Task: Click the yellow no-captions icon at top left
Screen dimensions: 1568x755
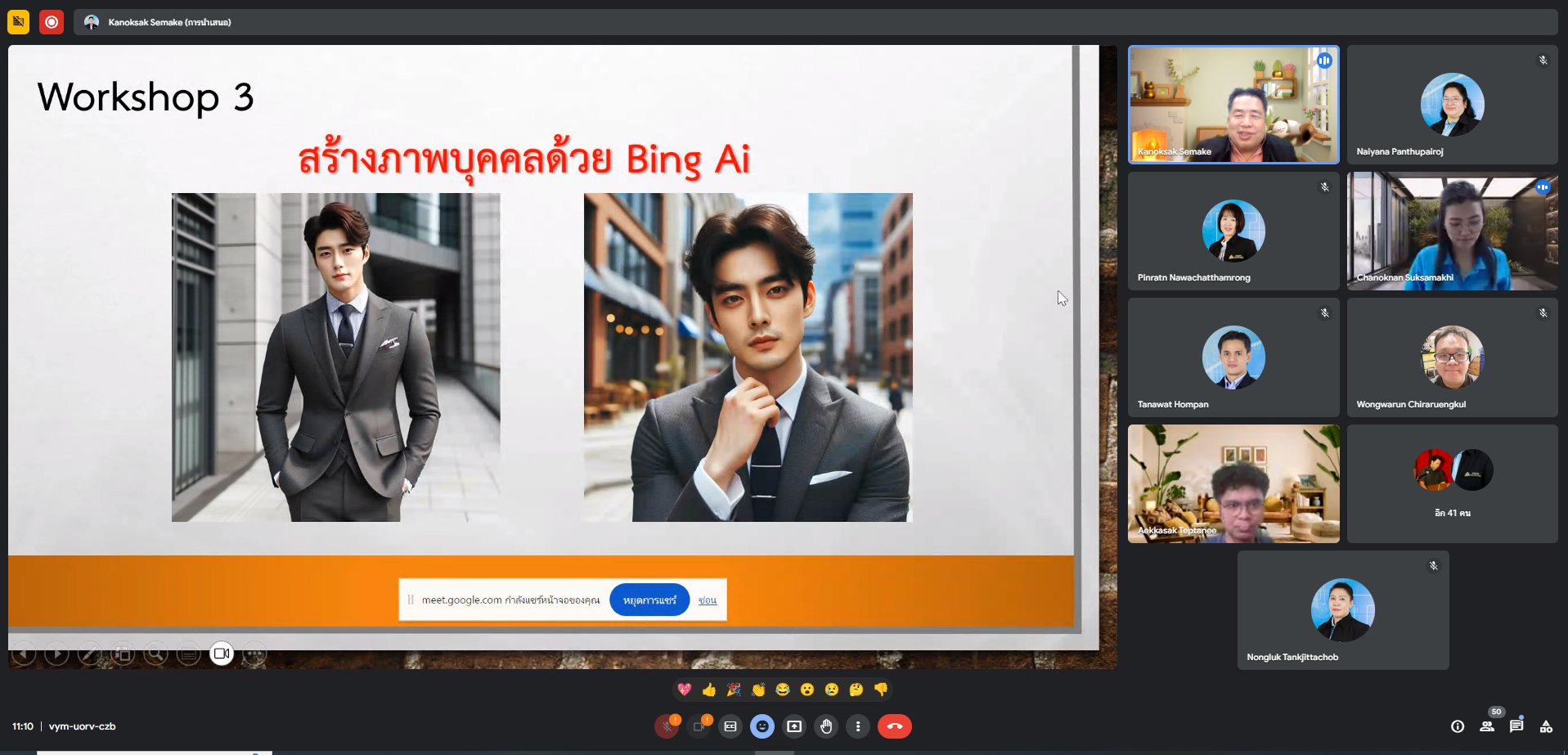Action: pos(18,22)
